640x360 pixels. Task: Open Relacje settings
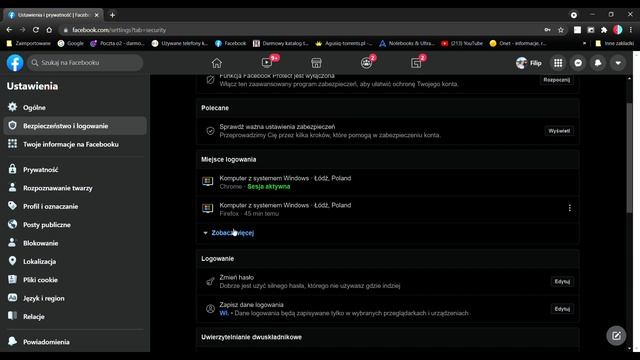click(75, 316)
